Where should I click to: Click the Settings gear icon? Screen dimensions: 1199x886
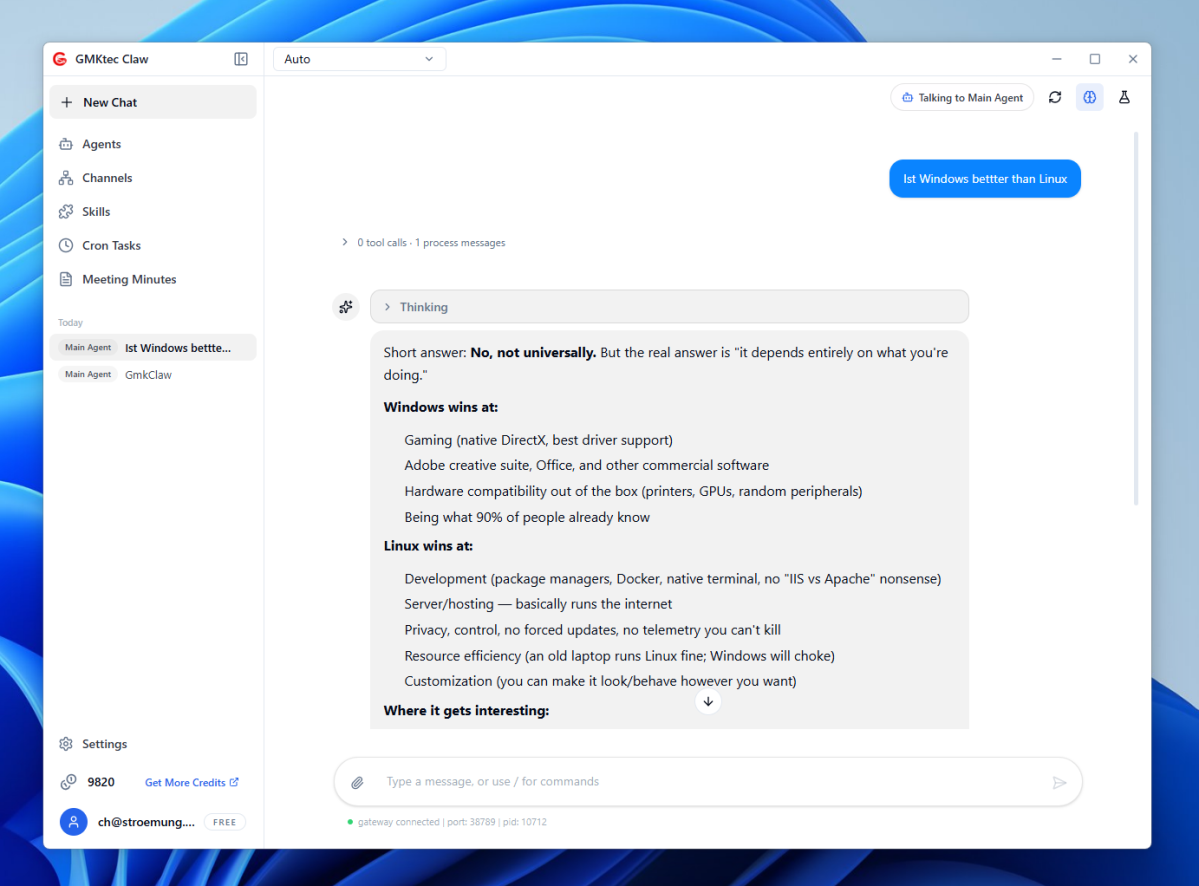66,744
